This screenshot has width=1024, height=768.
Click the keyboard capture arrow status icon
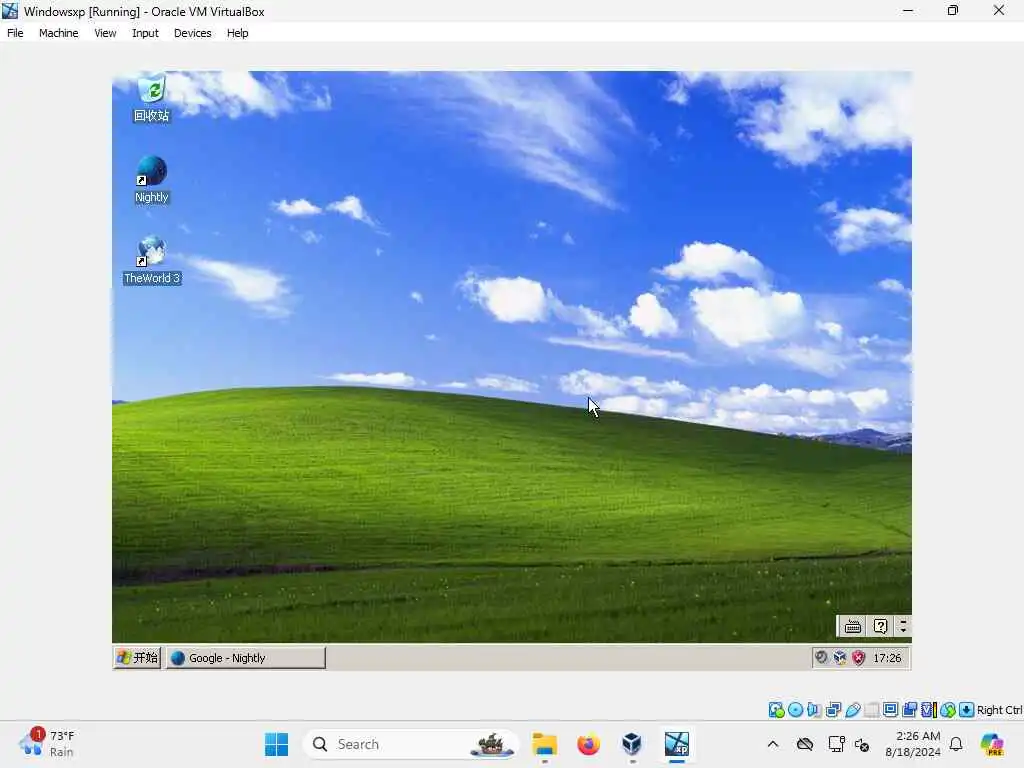coord(967,710)
